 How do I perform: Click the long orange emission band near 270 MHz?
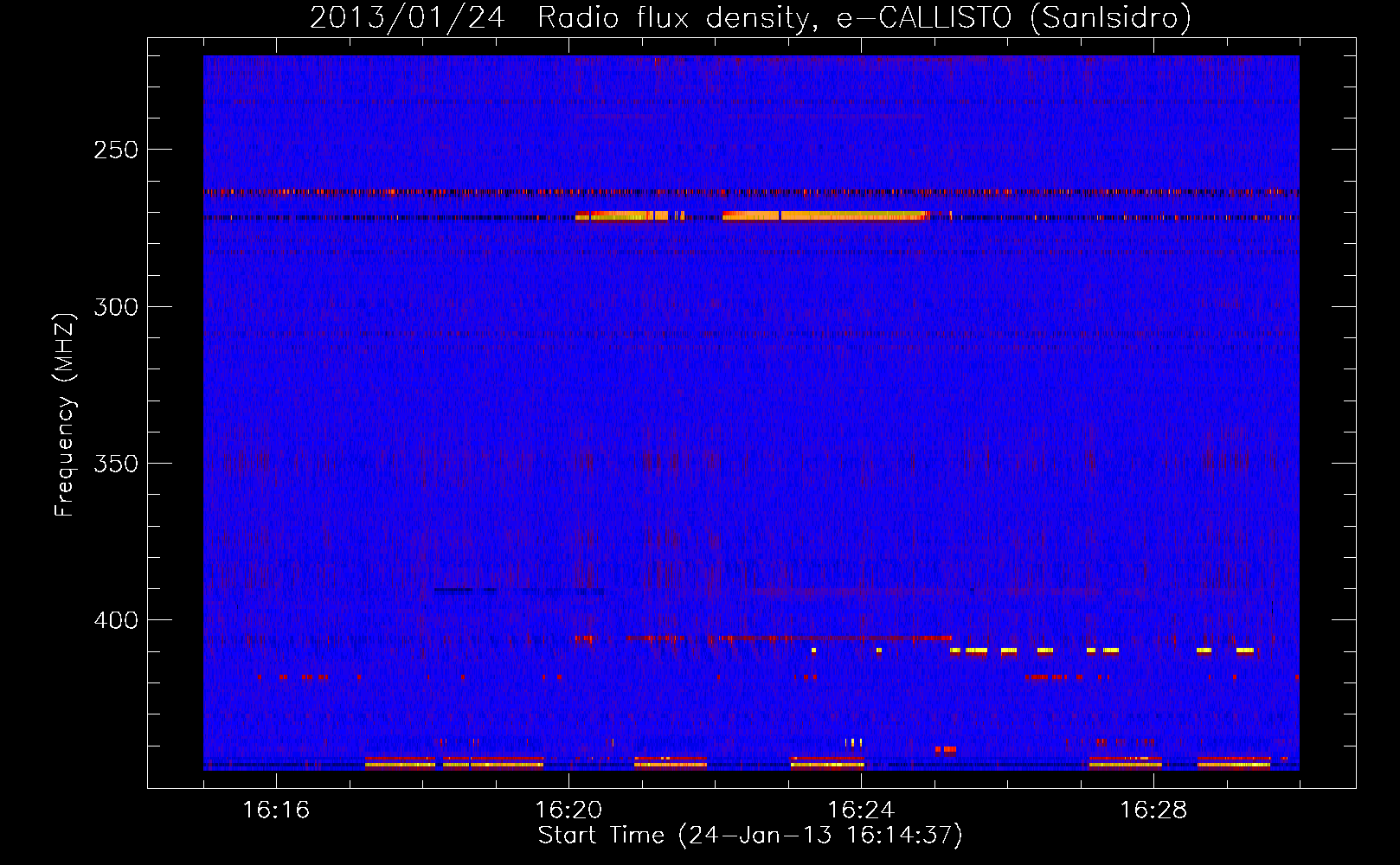pyautogui.click(x=825, y=215)
